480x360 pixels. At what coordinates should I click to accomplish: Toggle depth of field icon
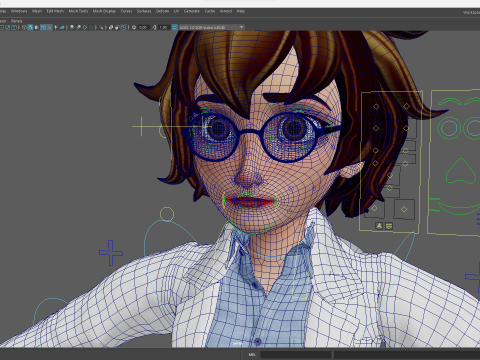pyautogui.click(x=92, y=27)
